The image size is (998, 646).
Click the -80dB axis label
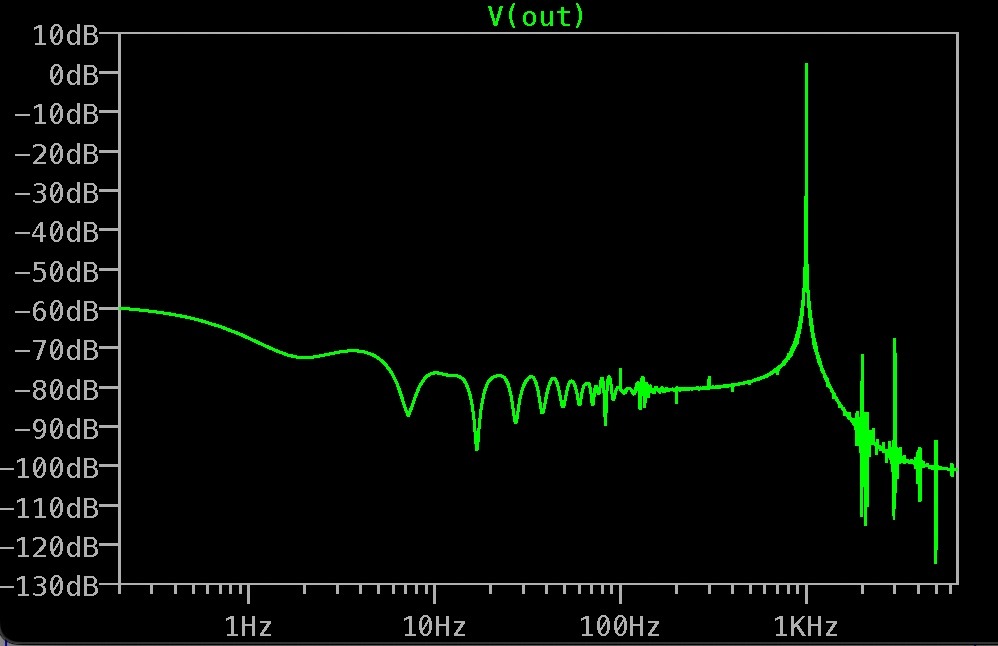pyautogui.click(x=57, y=390)
